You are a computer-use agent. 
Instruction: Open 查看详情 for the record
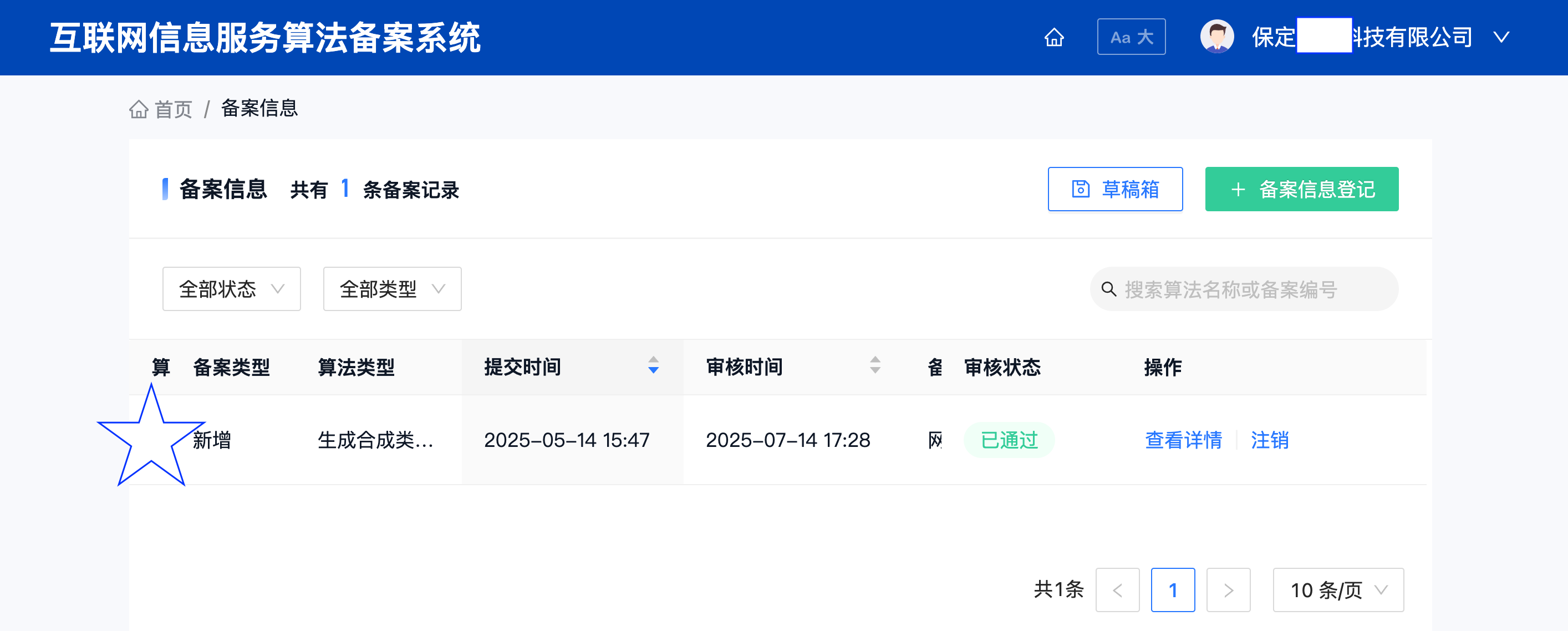click(1183, 439)
